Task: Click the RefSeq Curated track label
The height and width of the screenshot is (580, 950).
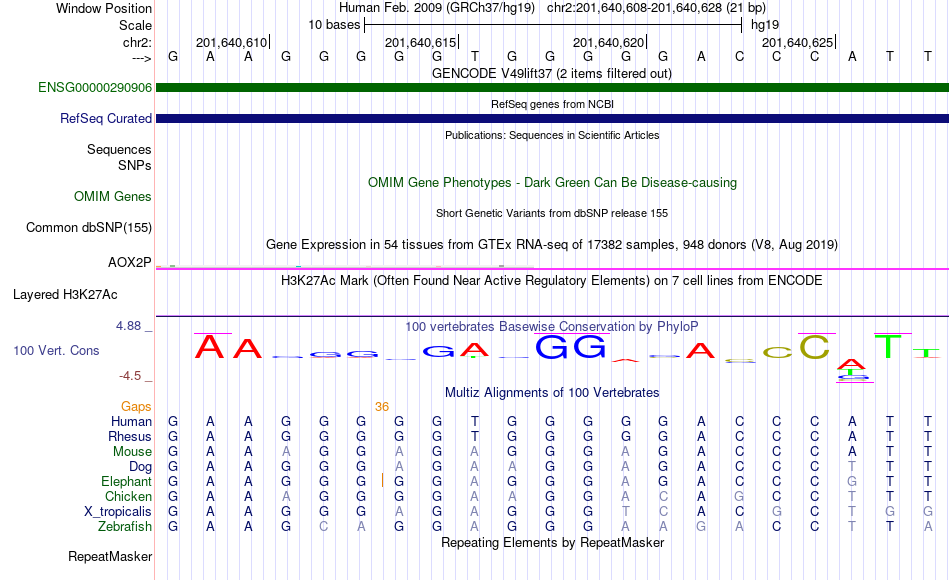Action: tap(105, 118)
